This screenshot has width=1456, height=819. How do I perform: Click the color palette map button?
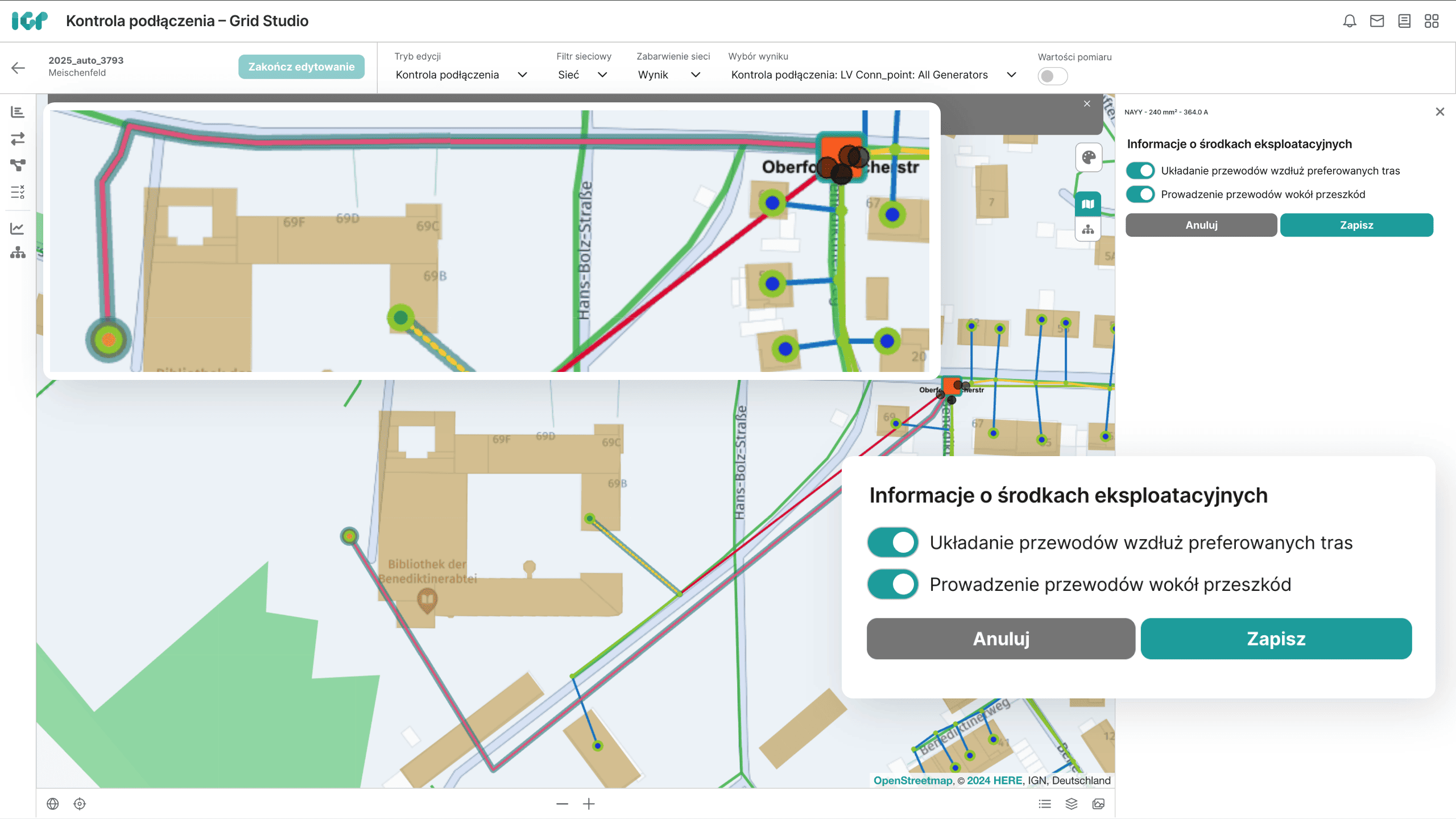point(1089,158)
